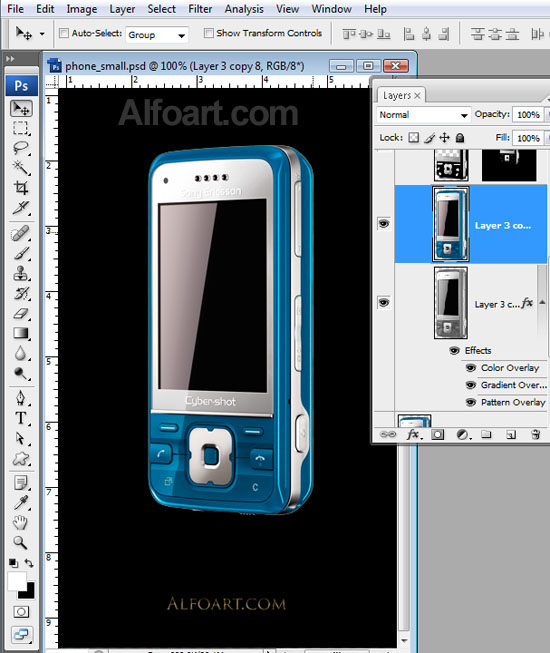The width and height of the screenshot is (550, 653).
Task: Open the Move tool preset picker arrow
Action: point(42,34)
